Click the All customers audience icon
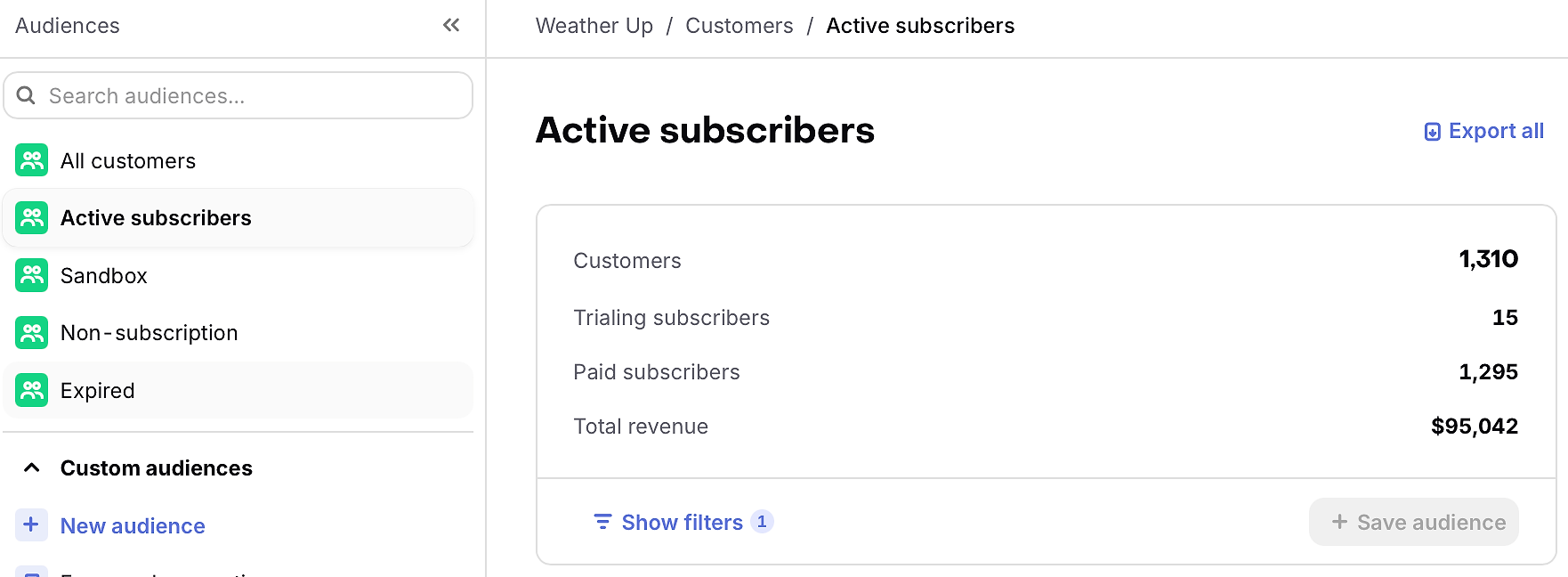The height and width of the screenshot is (577, 1568). pos(32,160)
